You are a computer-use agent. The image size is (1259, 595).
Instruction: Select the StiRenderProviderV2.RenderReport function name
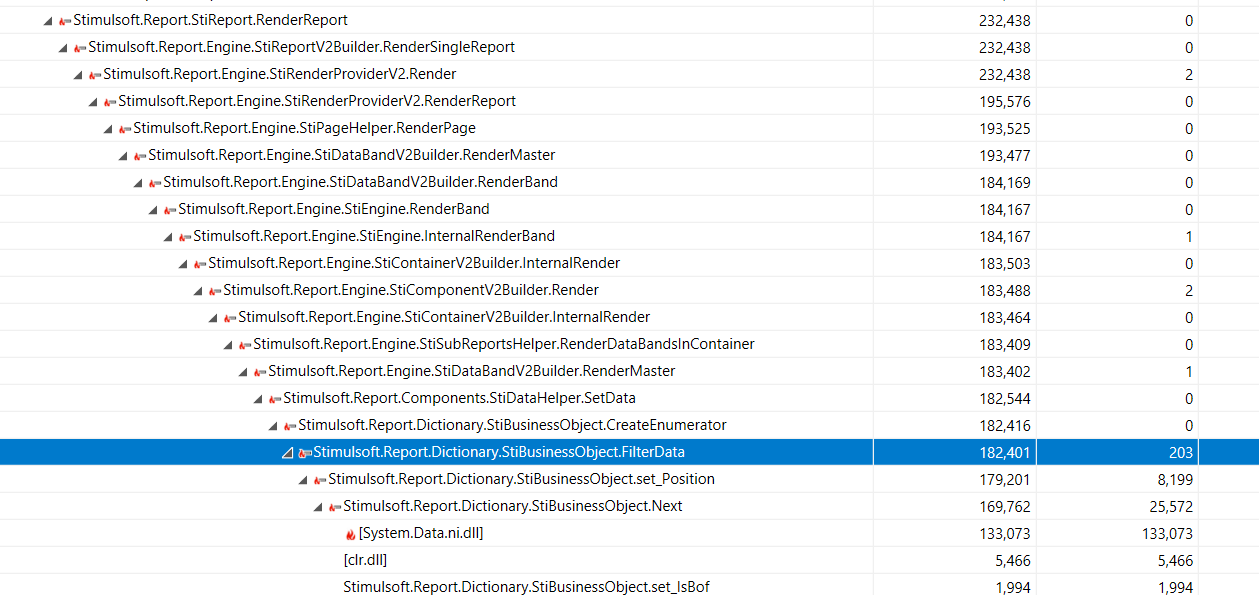pos(317,101)
